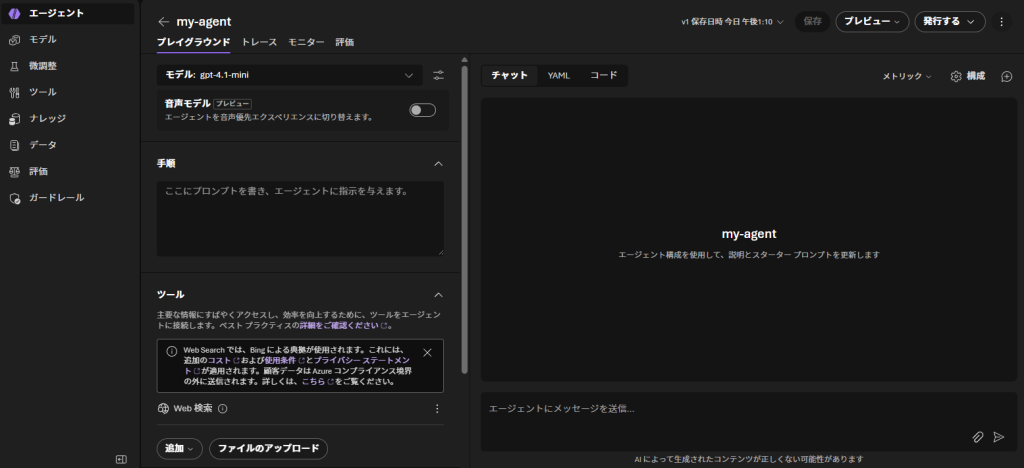Collapse the 手順 section
This screenshot has height=468, width=1024.
click(x=438, y=163)
